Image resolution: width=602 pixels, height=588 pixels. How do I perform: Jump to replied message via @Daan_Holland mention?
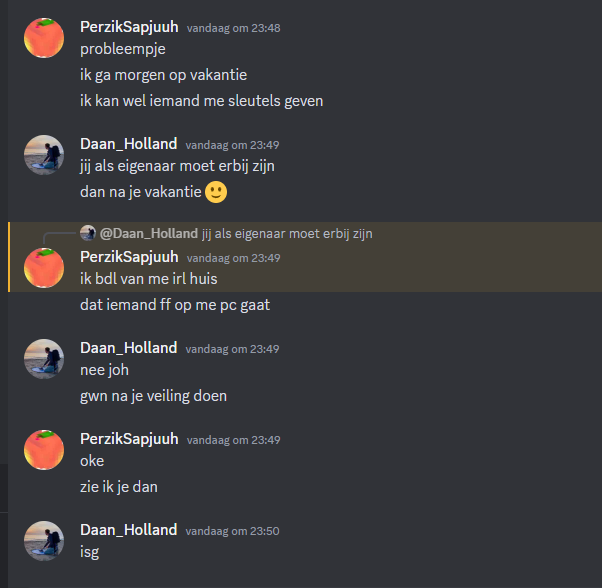pyautogui.click(x=149, y=233)
